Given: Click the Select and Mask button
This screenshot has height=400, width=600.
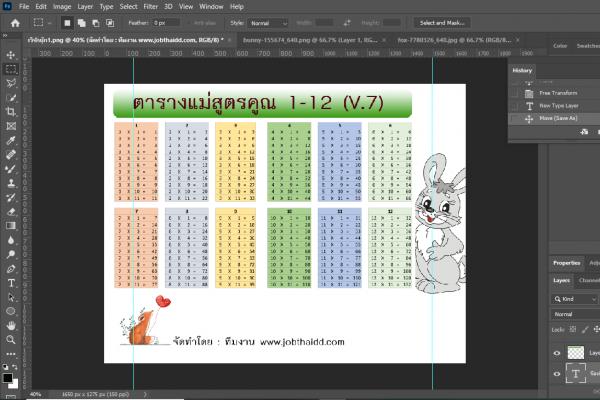Looking at the screenshot, I should point(442,23).
